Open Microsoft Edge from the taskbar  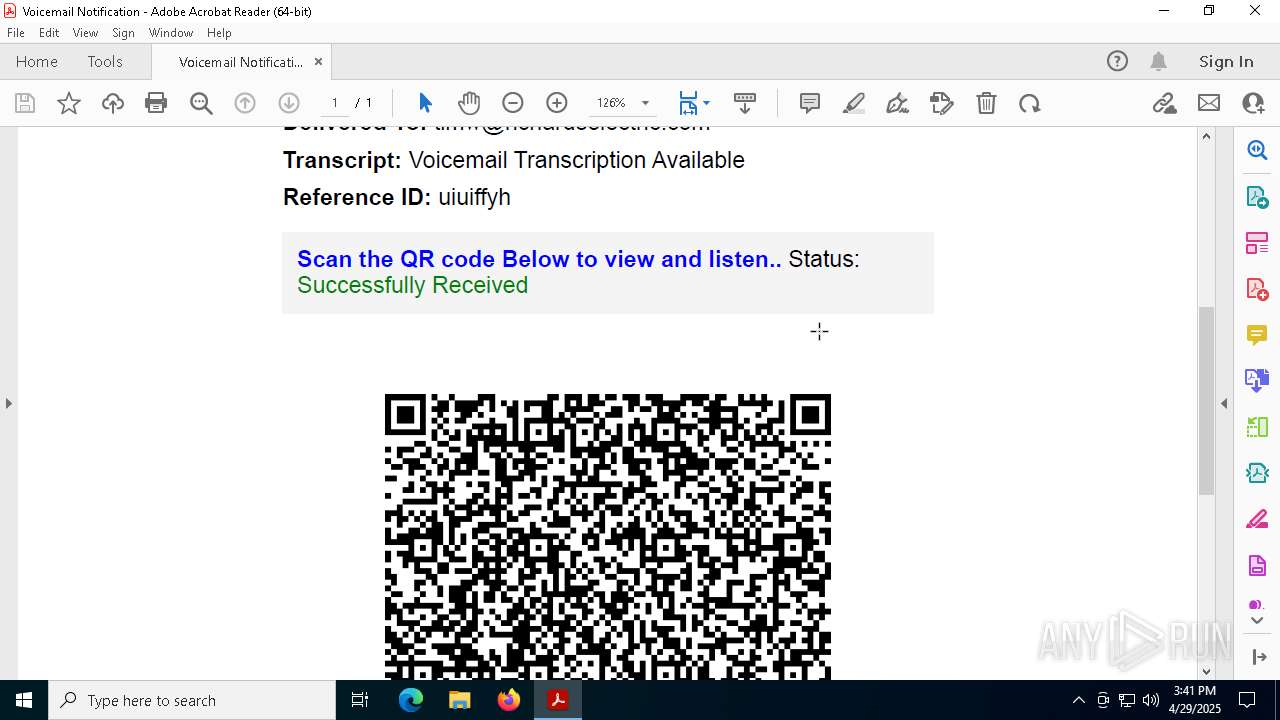point(411,700)
